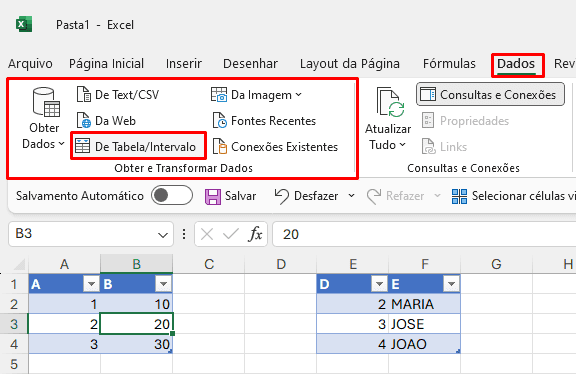This screenshot has width=576, height=374.
Task: Select cell with value 30
Action: click(x=136, y=344)
